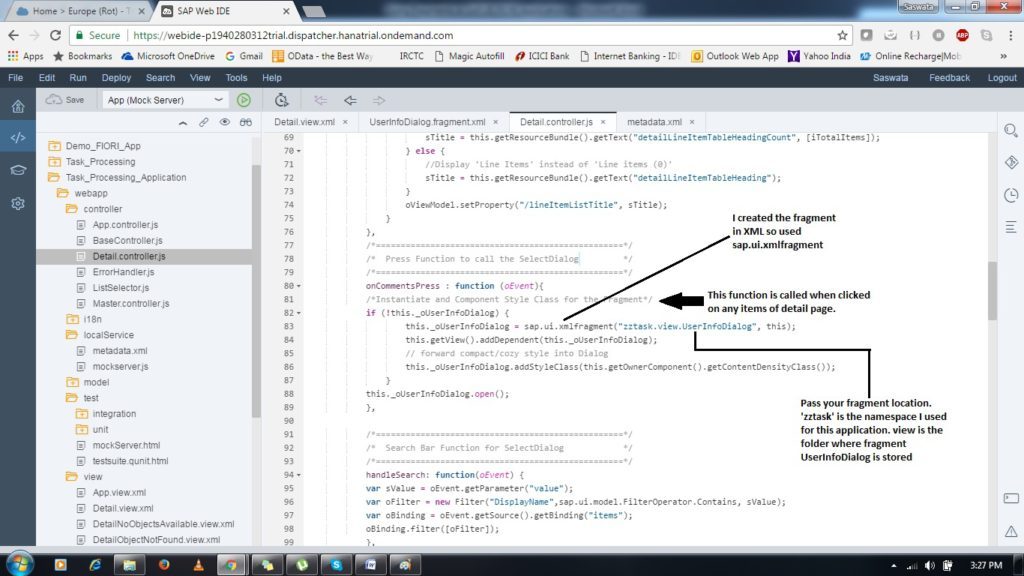Click the Saswata user name link
This screenshot has height=576, width=1024.
(x=890, y=78)
